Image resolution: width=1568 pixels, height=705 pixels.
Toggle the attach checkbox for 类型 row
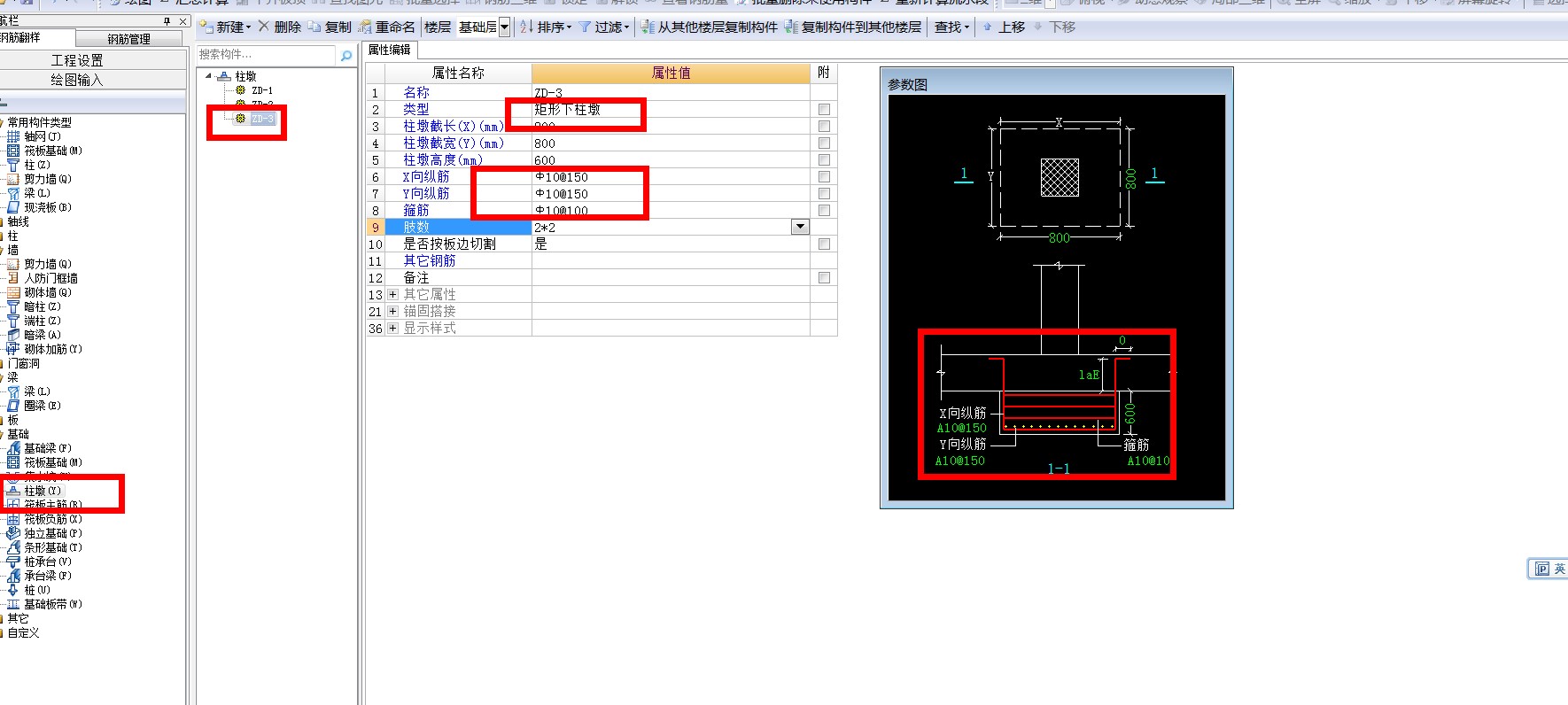click(x=824, y=109)
